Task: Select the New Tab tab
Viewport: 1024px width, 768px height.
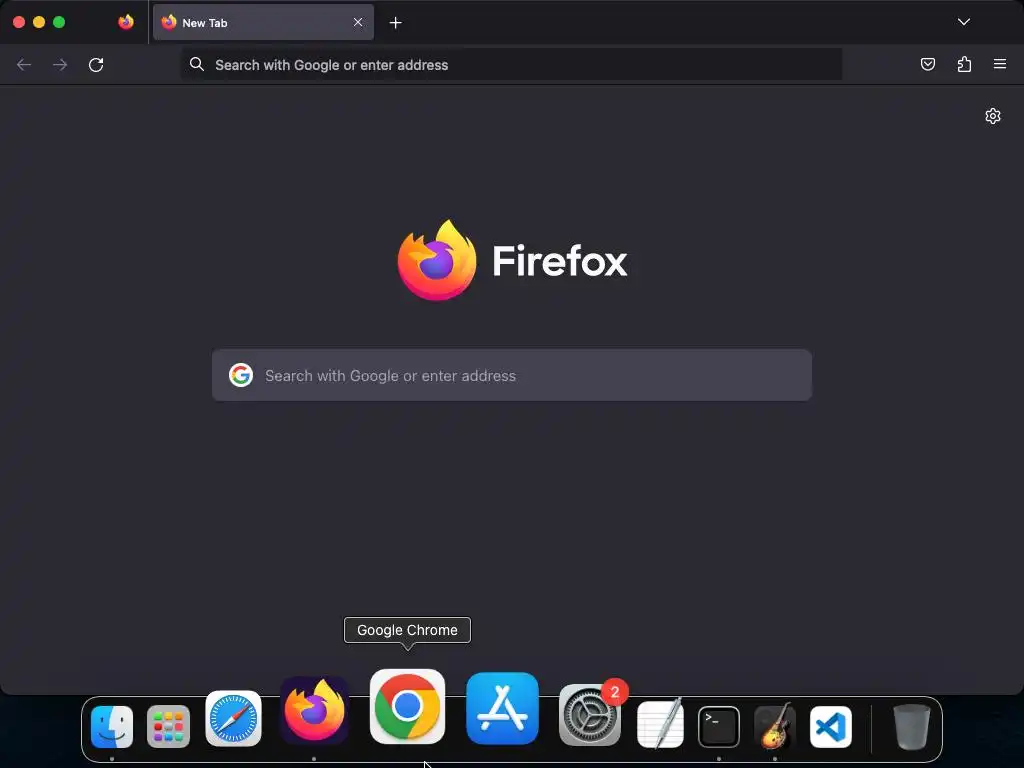Action: pos(263,22)
